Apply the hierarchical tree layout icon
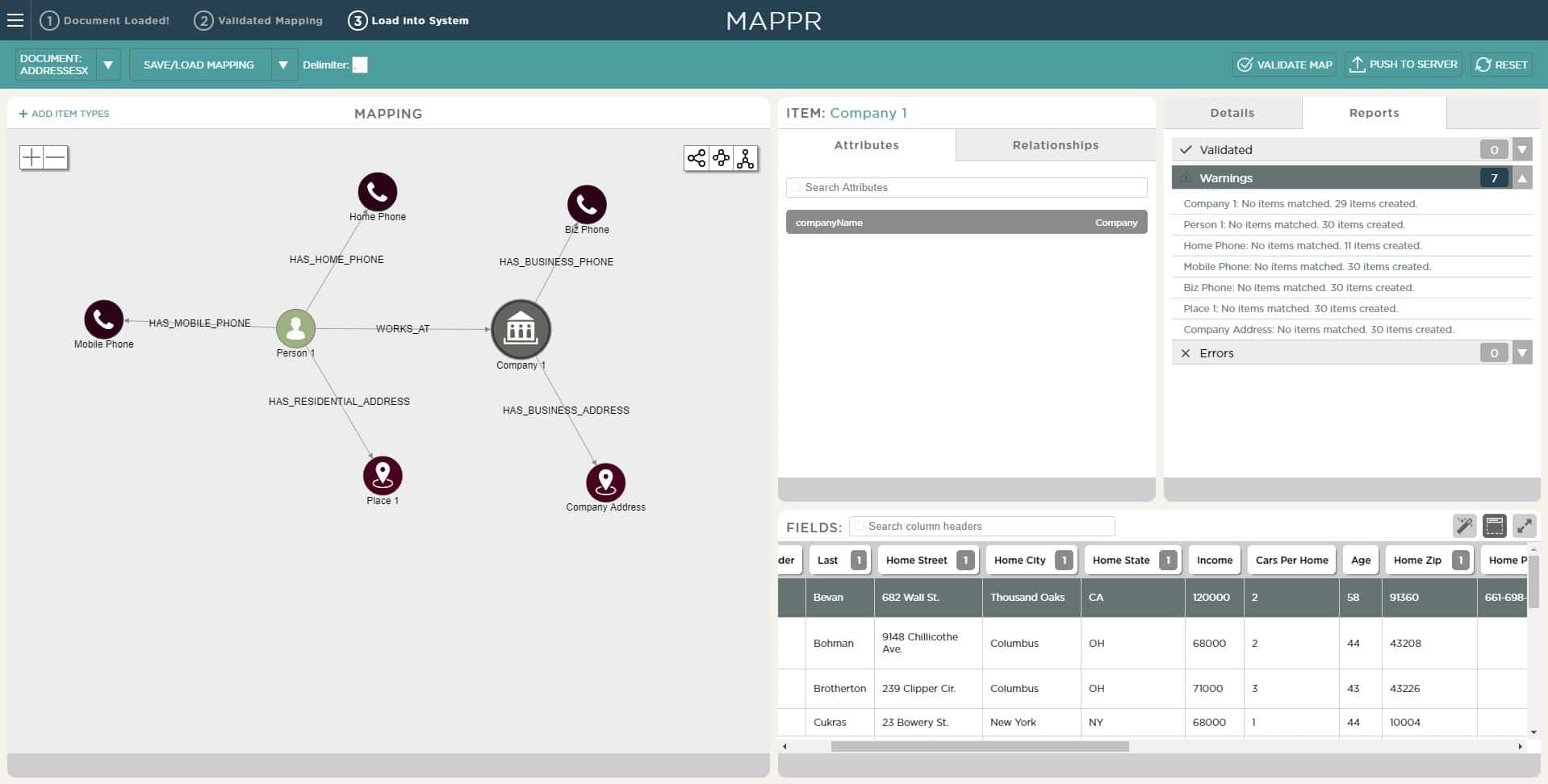Image resolution: width=1548 pixels, height=784 pixels. (746, 158)
